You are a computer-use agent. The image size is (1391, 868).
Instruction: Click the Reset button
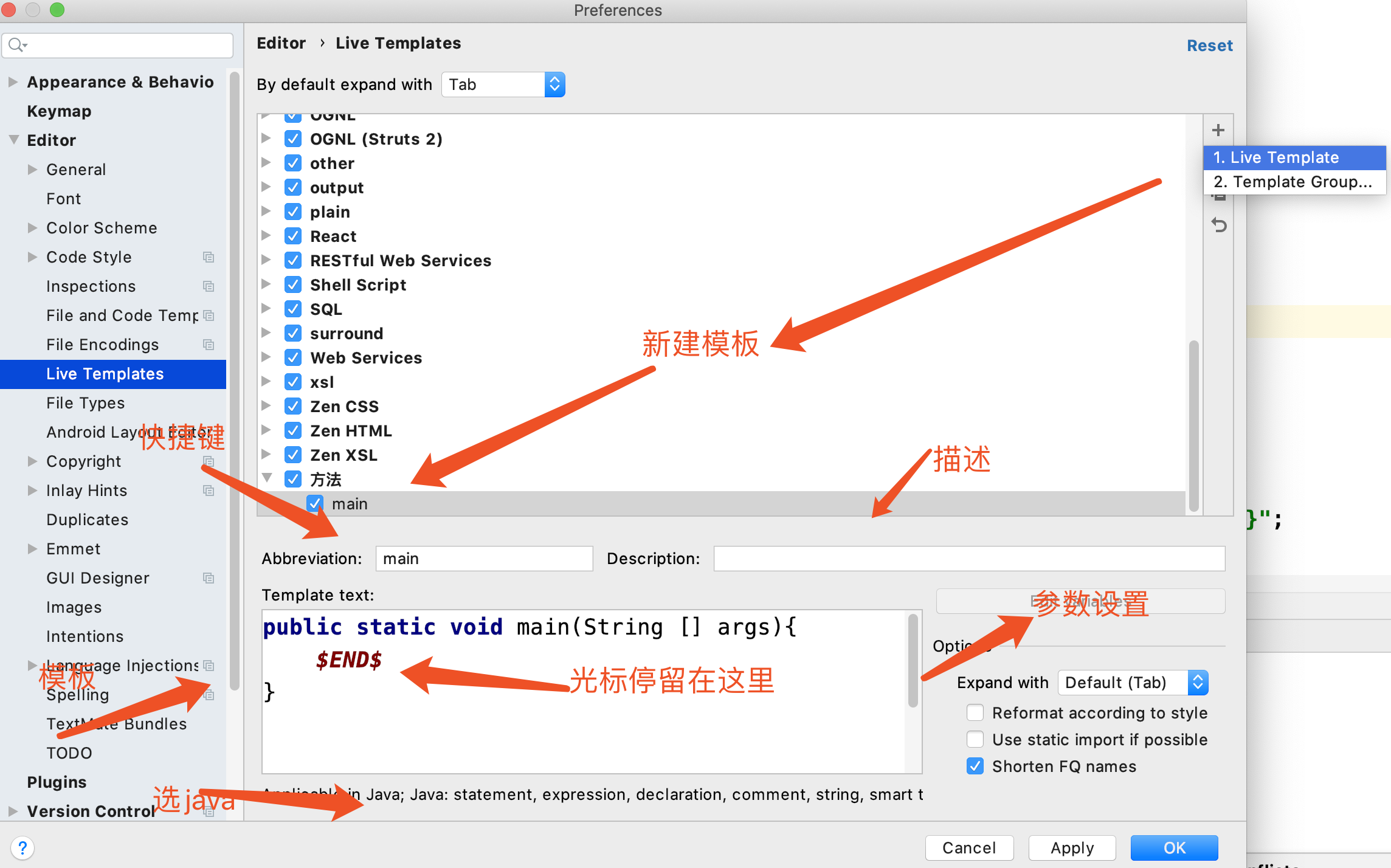1209,43
